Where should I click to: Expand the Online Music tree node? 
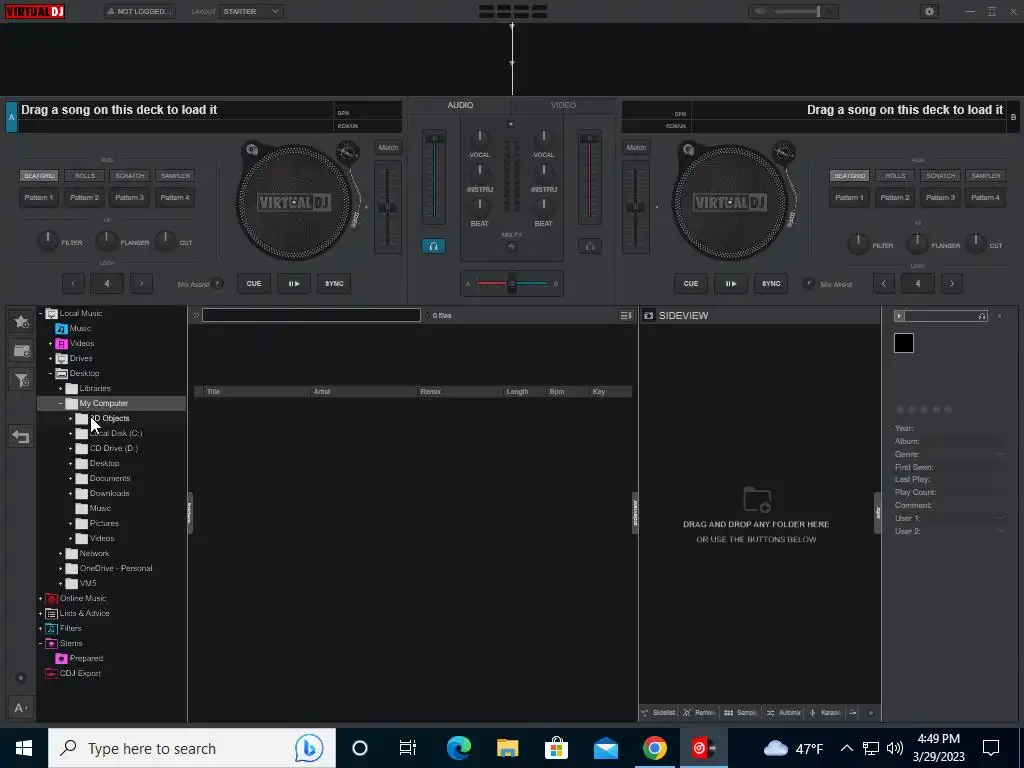40,598
